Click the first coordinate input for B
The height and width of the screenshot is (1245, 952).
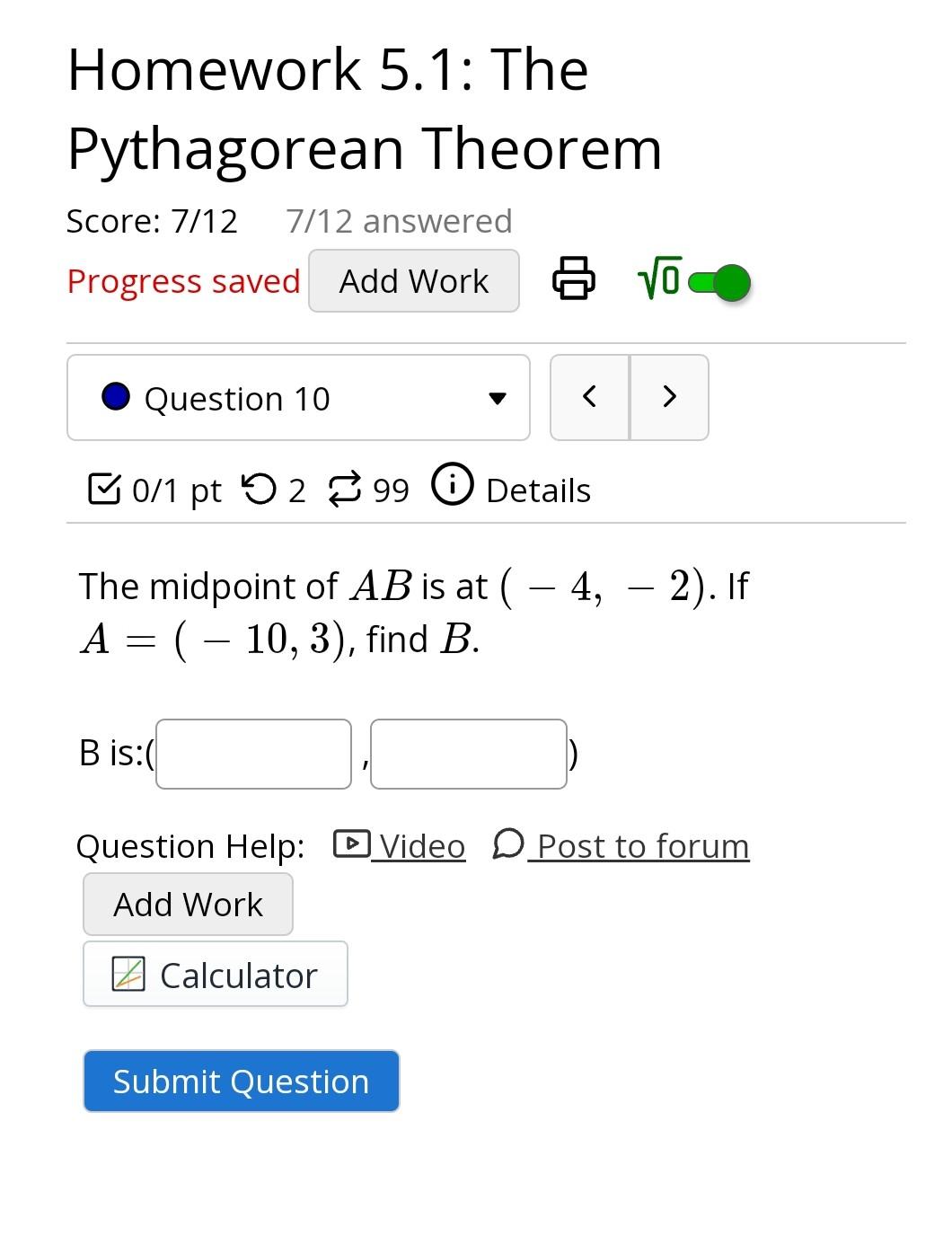[251, 754]
